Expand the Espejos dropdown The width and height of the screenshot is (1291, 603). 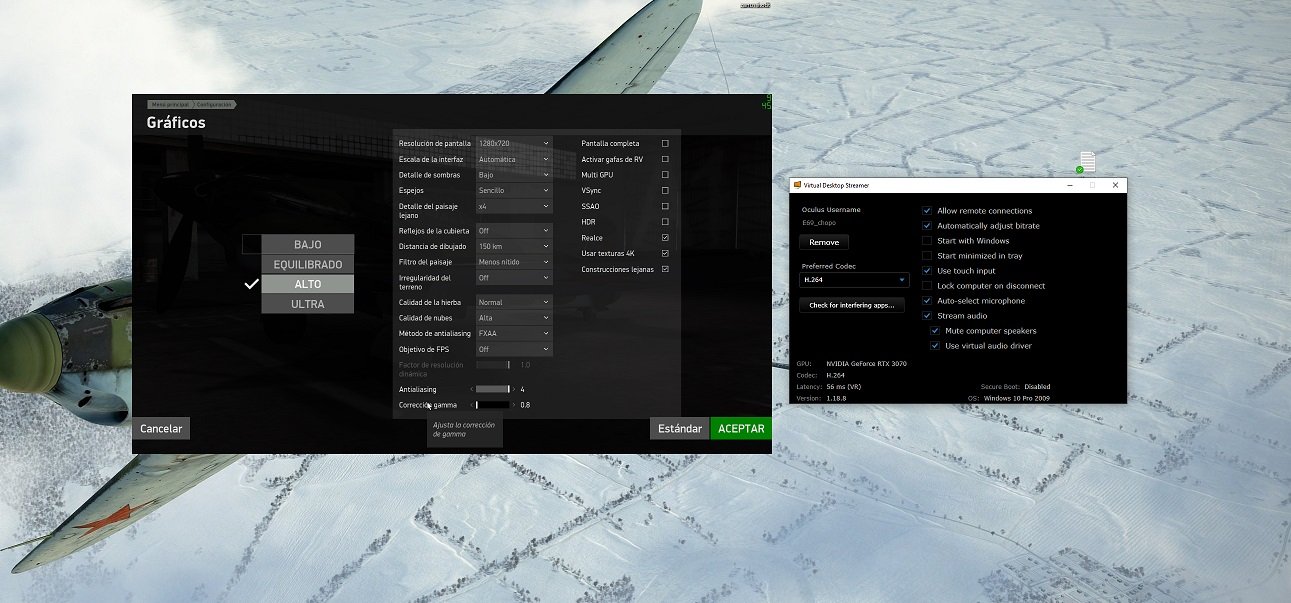514,190
